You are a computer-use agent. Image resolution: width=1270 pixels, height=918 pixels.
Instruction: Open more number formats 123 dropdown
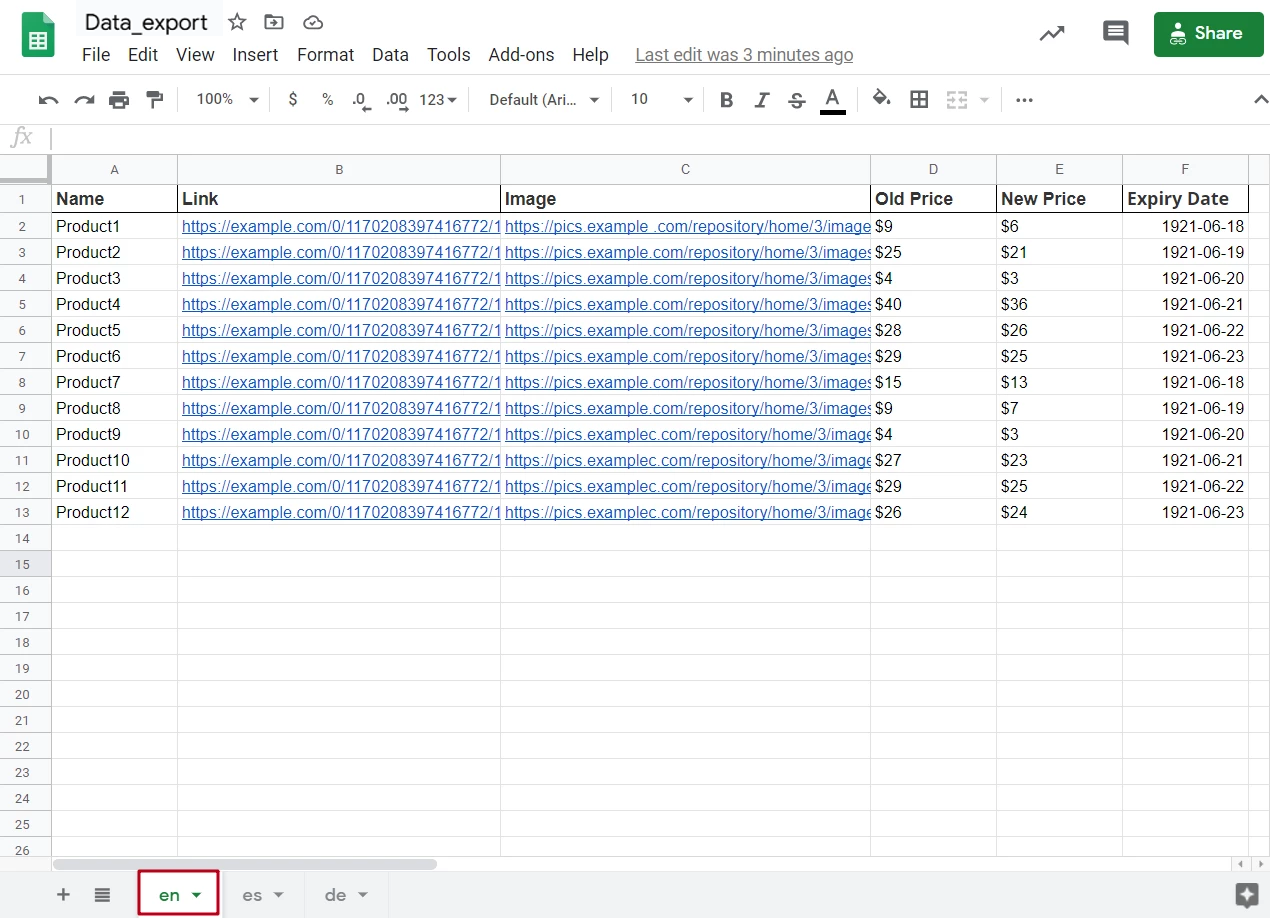438,100
